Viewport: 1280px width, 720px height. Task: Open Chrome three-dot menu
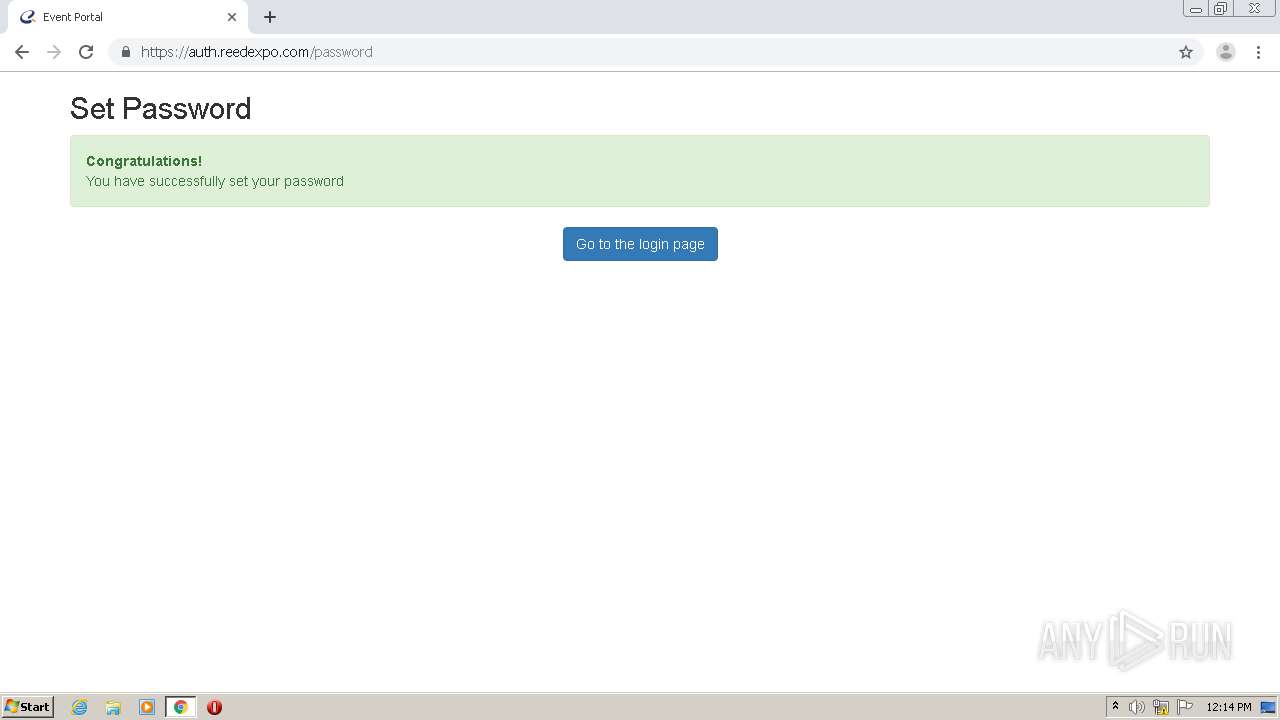[x=1258, y=52]
